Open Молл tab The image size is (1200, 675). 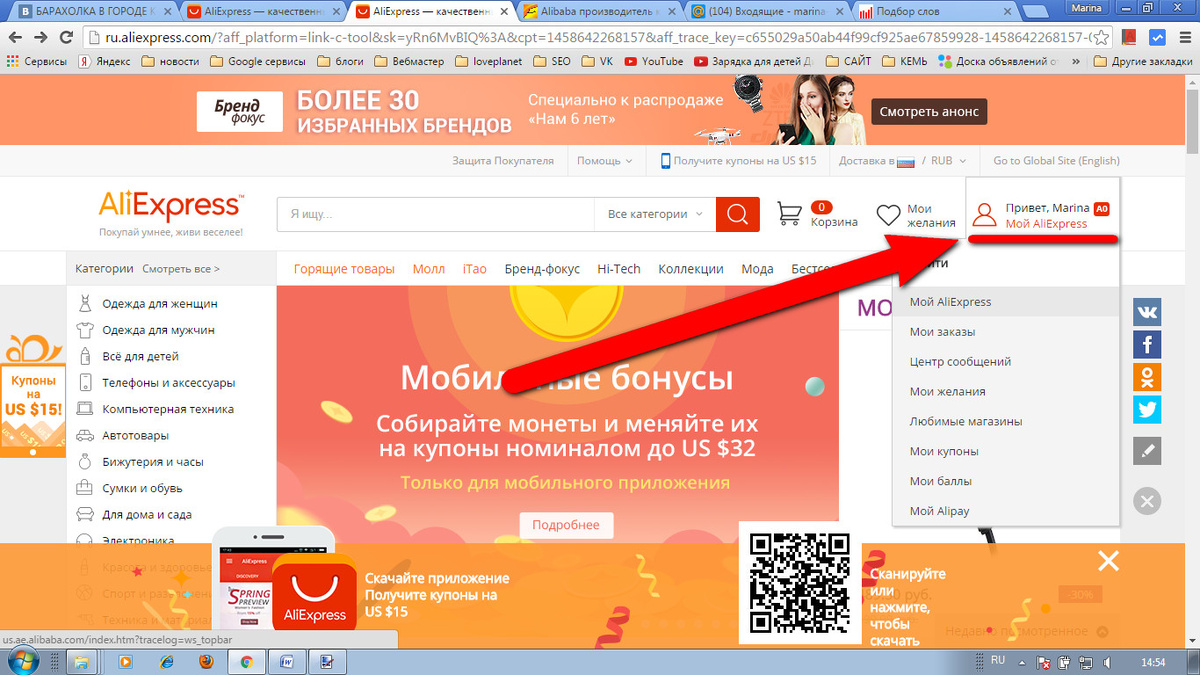(428, 268)
